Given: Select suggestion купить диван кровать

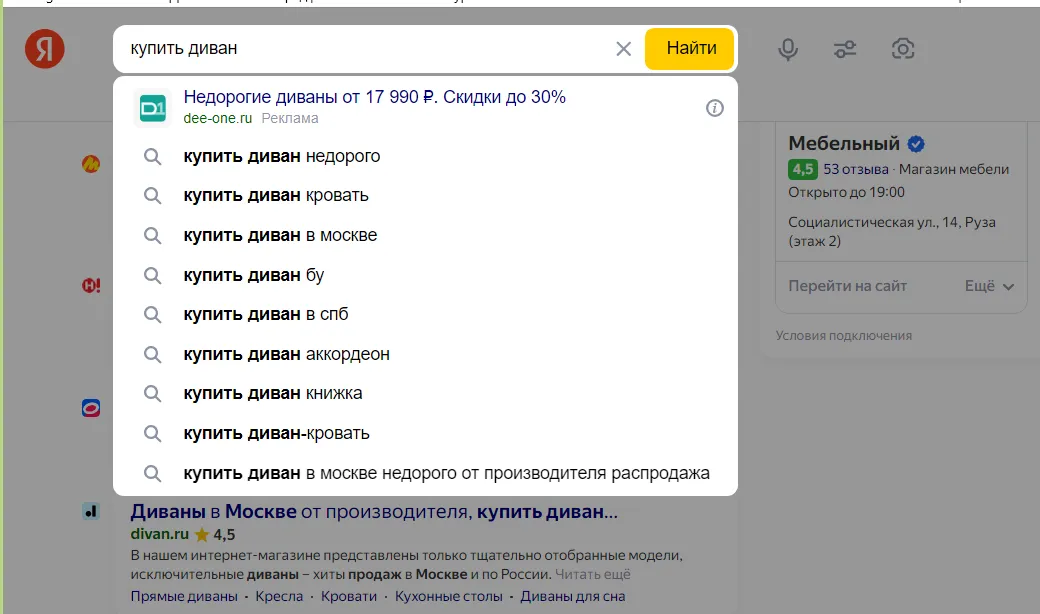Looking at the screenshot, I should coord(425,196).
